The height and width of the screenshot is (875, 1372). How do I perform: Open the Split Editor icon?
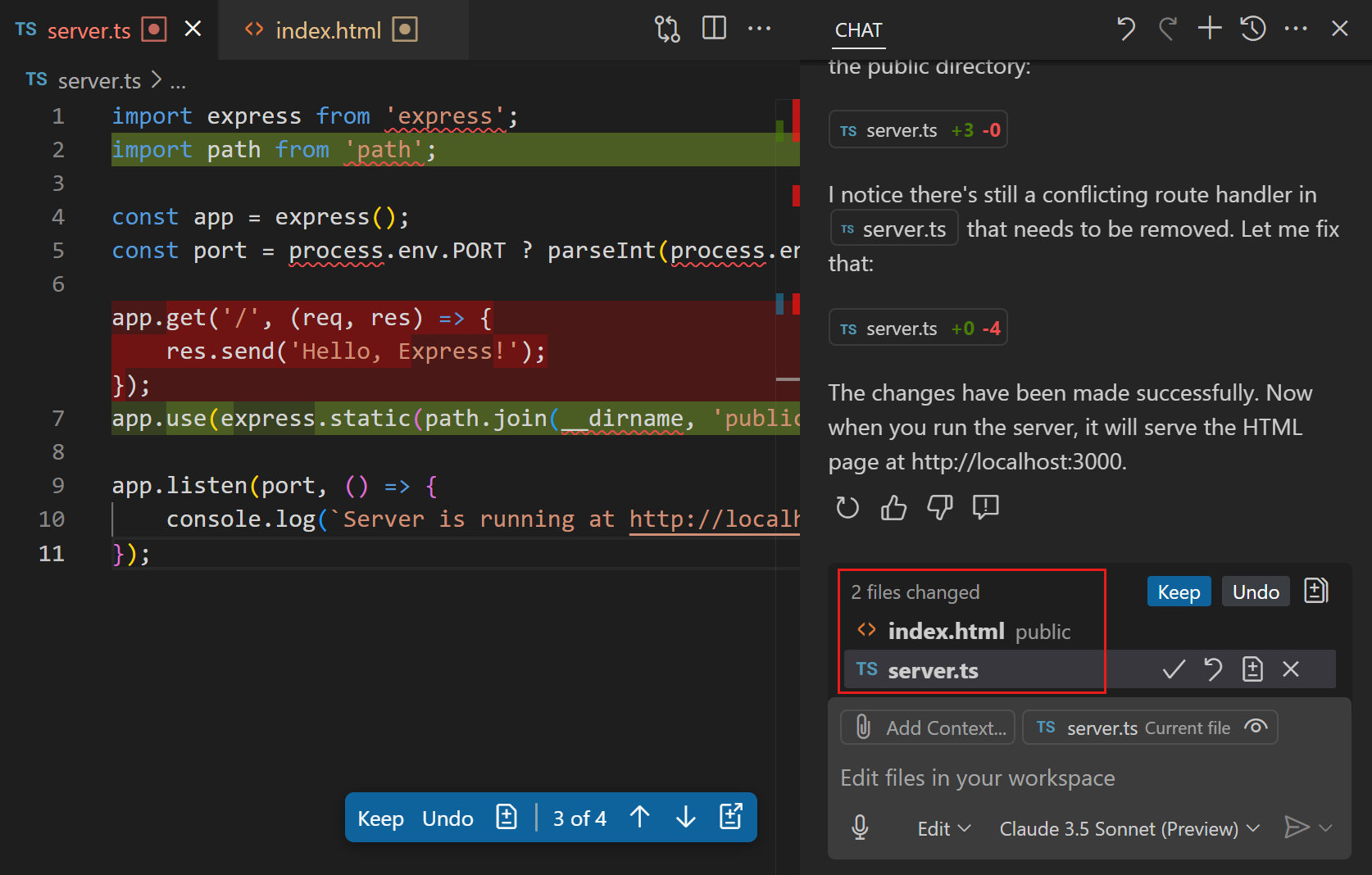pyautogui.click(x=714, y=27)
